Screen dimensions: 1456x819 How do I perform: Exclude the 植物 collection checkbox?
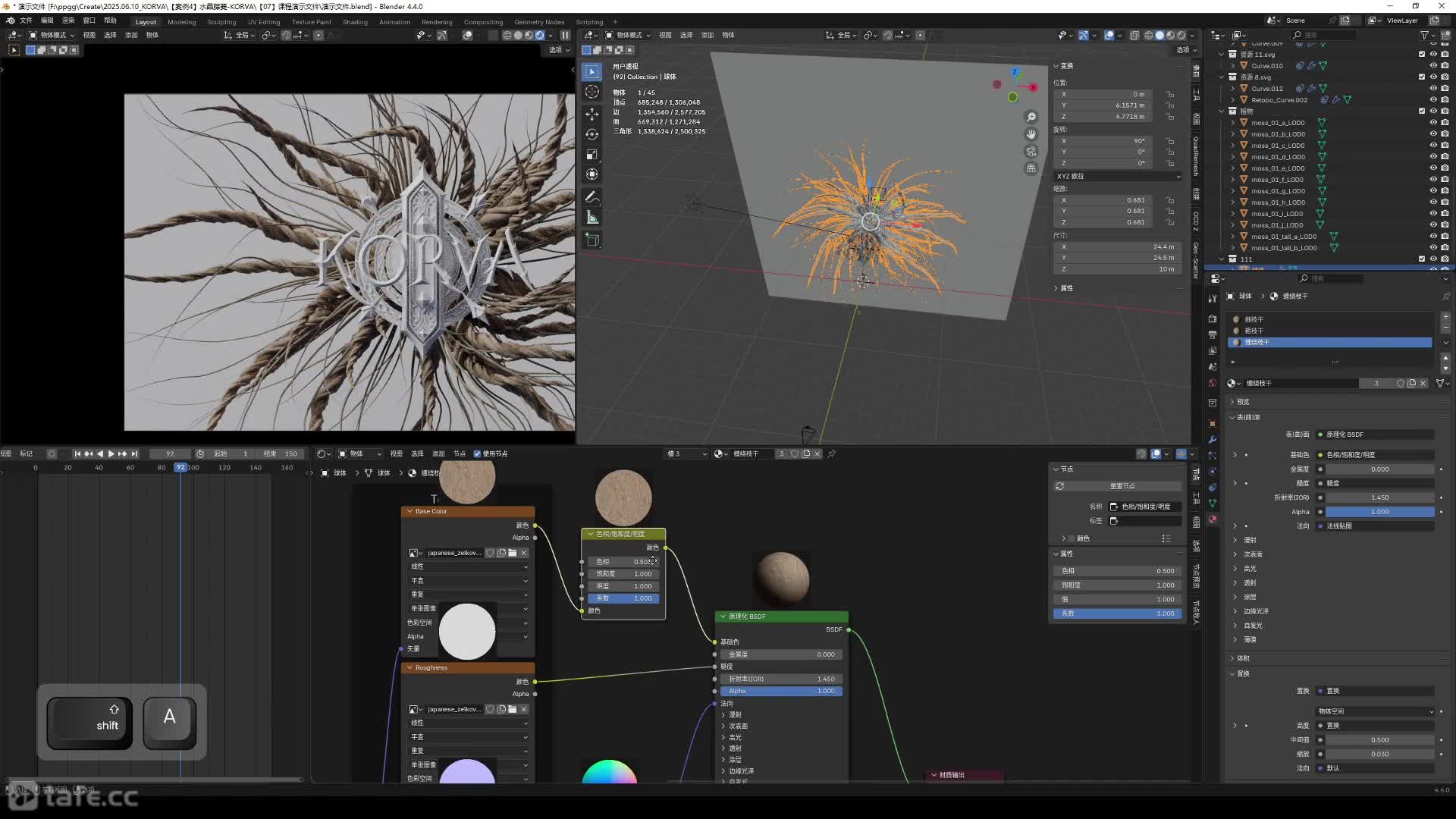[x=1422, y=111]
